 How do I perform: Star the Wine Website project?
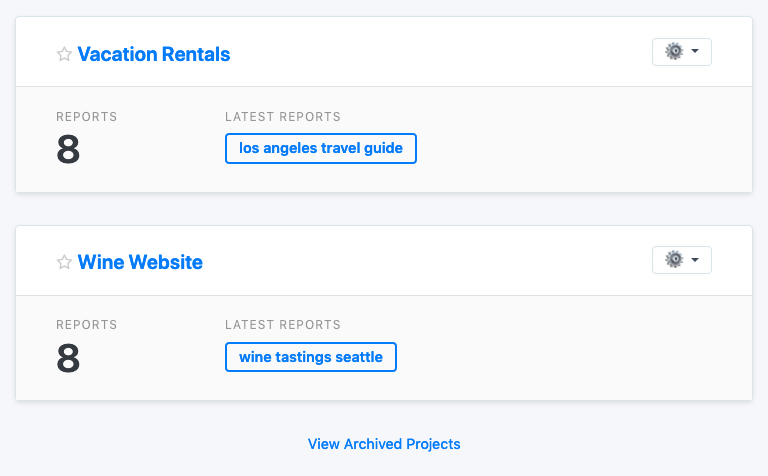64,262
